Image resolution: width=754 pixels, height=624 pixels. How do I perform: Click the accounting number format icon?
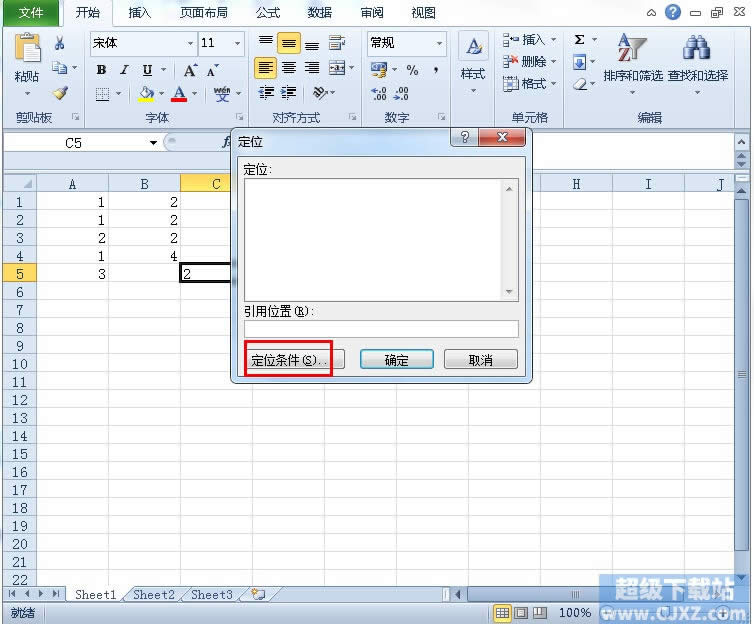(x=379, y=70)
